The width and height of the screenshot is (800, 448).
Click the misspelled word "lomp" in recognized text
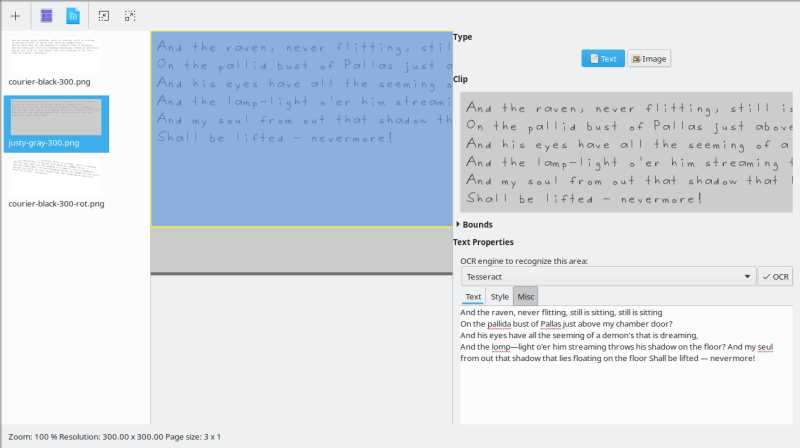[486, 347]
